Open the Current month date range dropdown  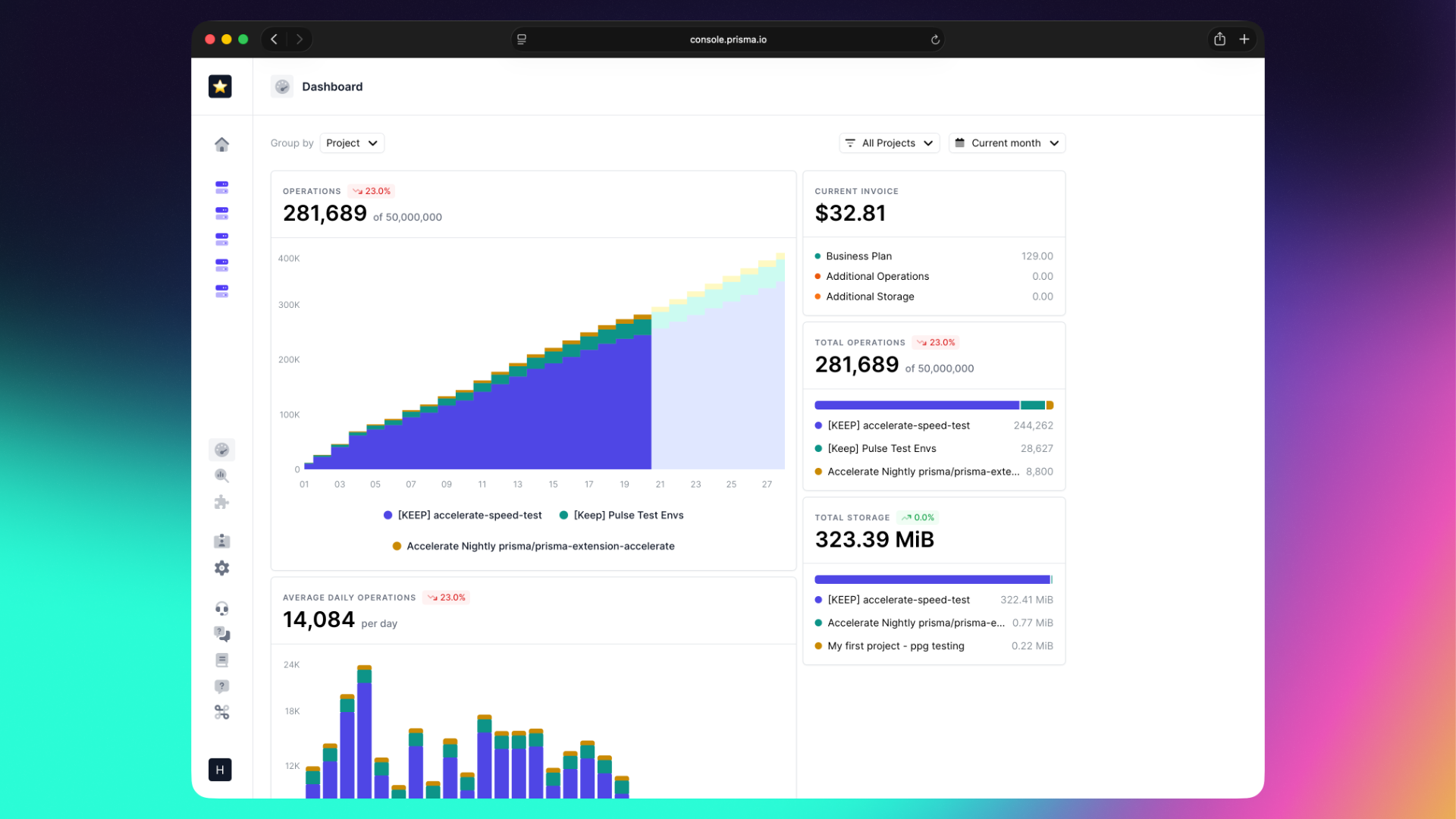[1006, 143]
